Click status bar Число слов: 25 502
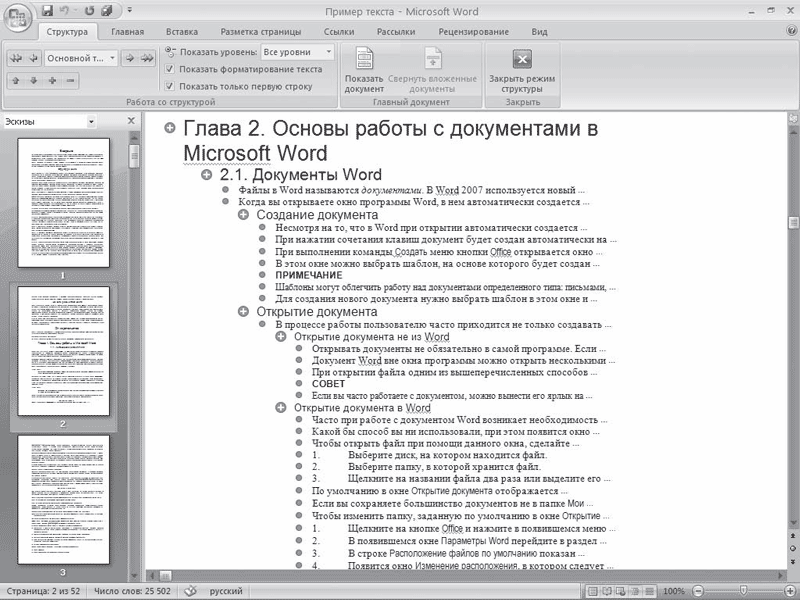This screenshot has height=600, width=800. [132, 591]
